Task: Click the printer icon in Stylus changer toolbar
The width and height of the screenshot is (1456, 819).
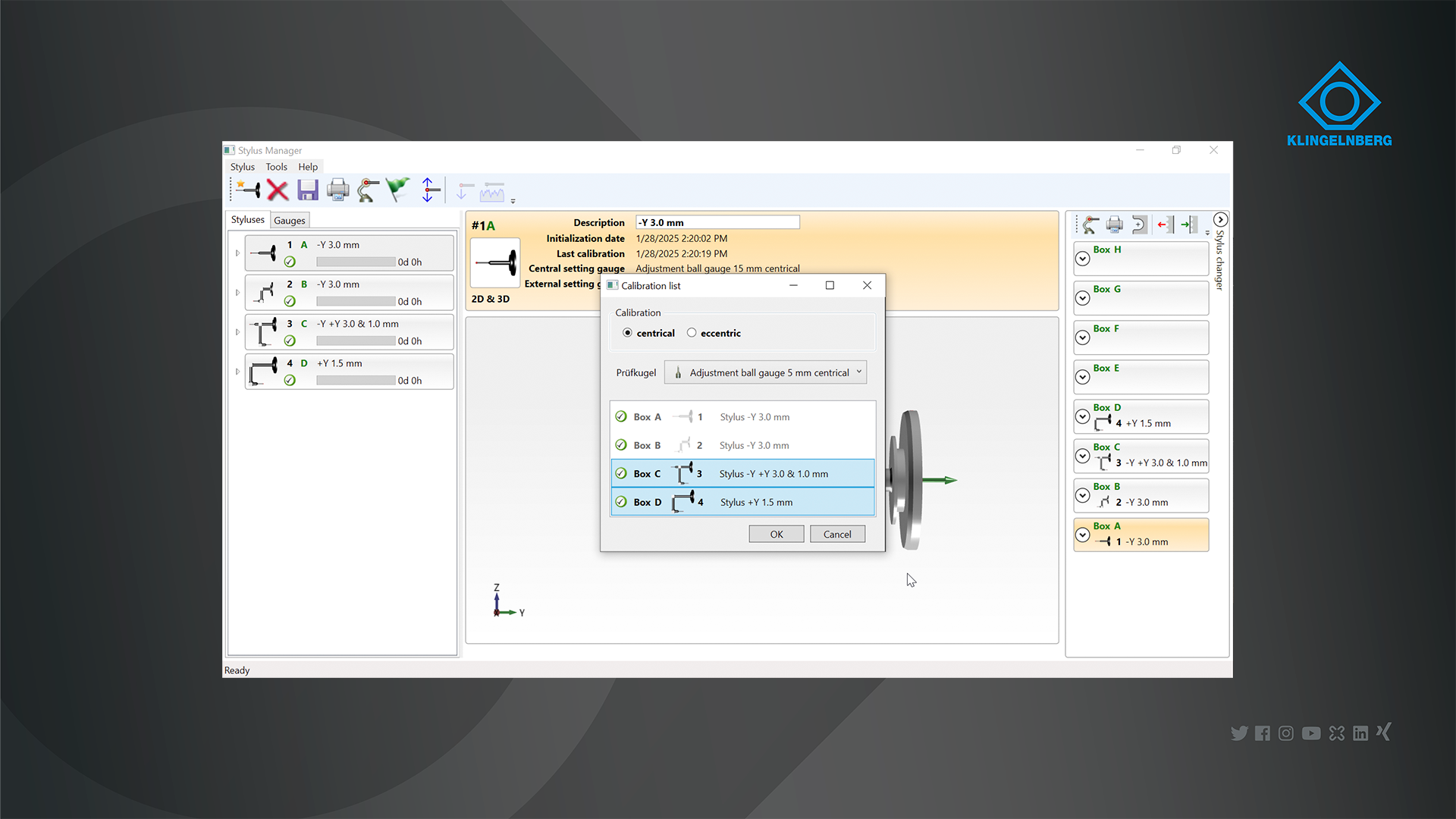Action: pyautogui.click(x=1115, y=224)
